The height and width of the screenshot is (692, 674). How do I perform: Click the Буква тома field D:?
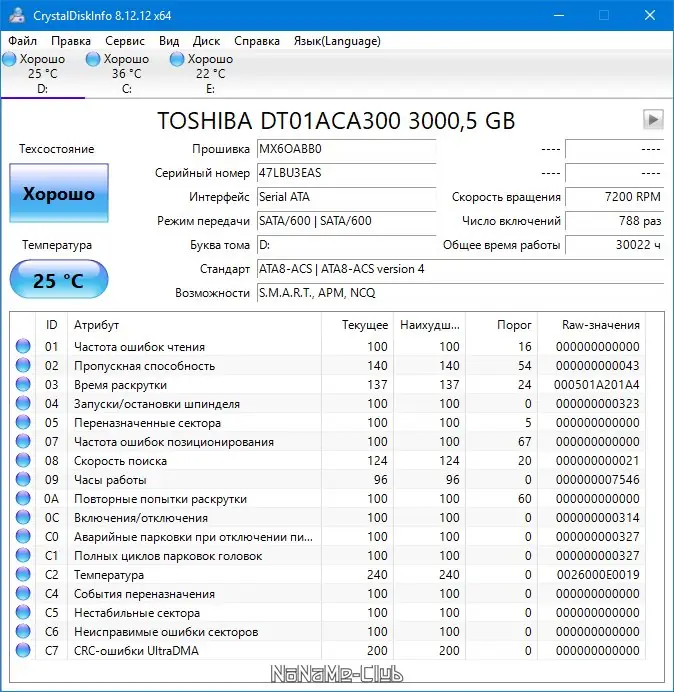pyautogui.click(x=346, y=245)
